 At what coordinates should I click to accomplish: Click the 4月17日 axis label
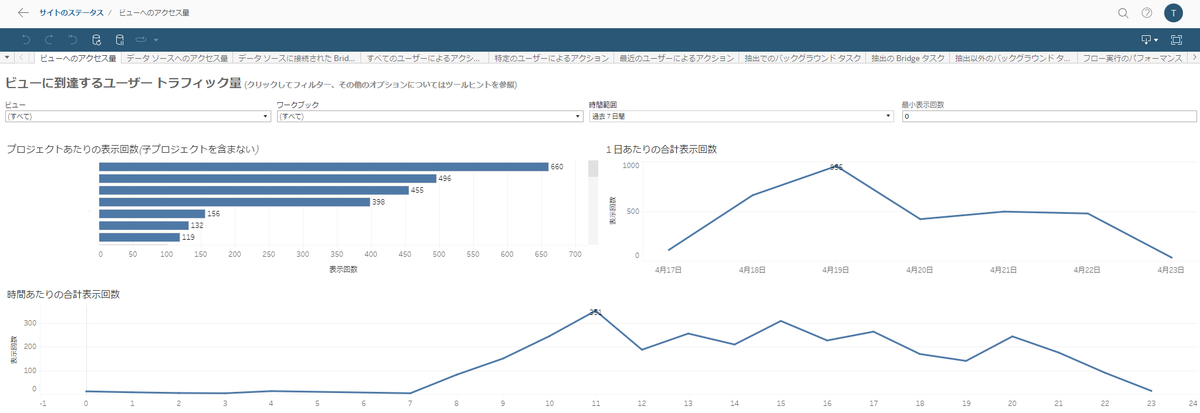pos(667,269)
